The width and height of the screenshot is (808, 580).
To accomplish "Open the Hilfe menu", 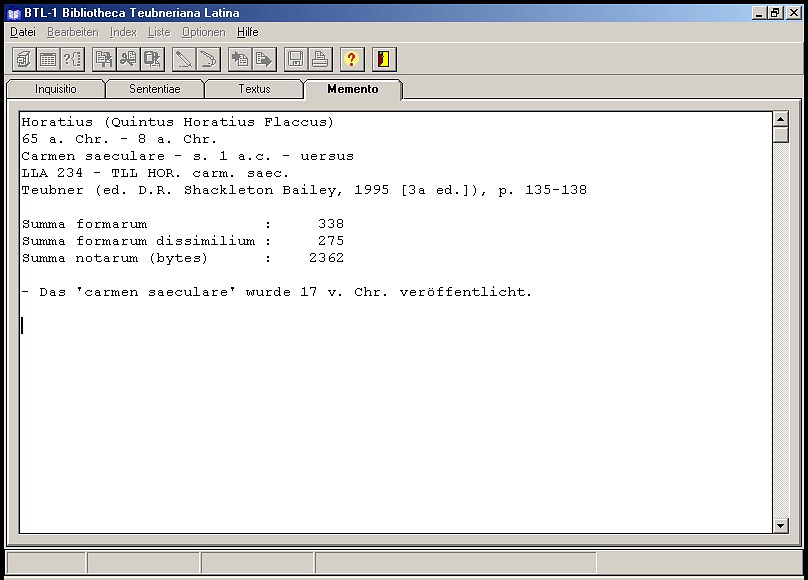I will click(x=247, y=32).
